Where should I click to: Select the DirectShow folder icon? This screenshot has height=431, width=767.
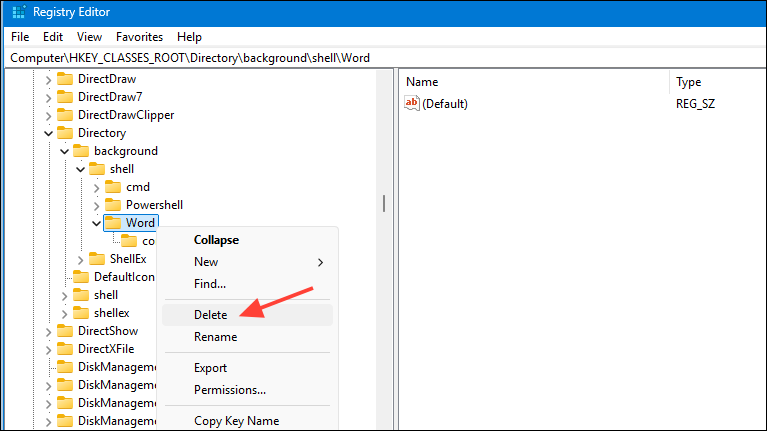(x=65, y=331)
